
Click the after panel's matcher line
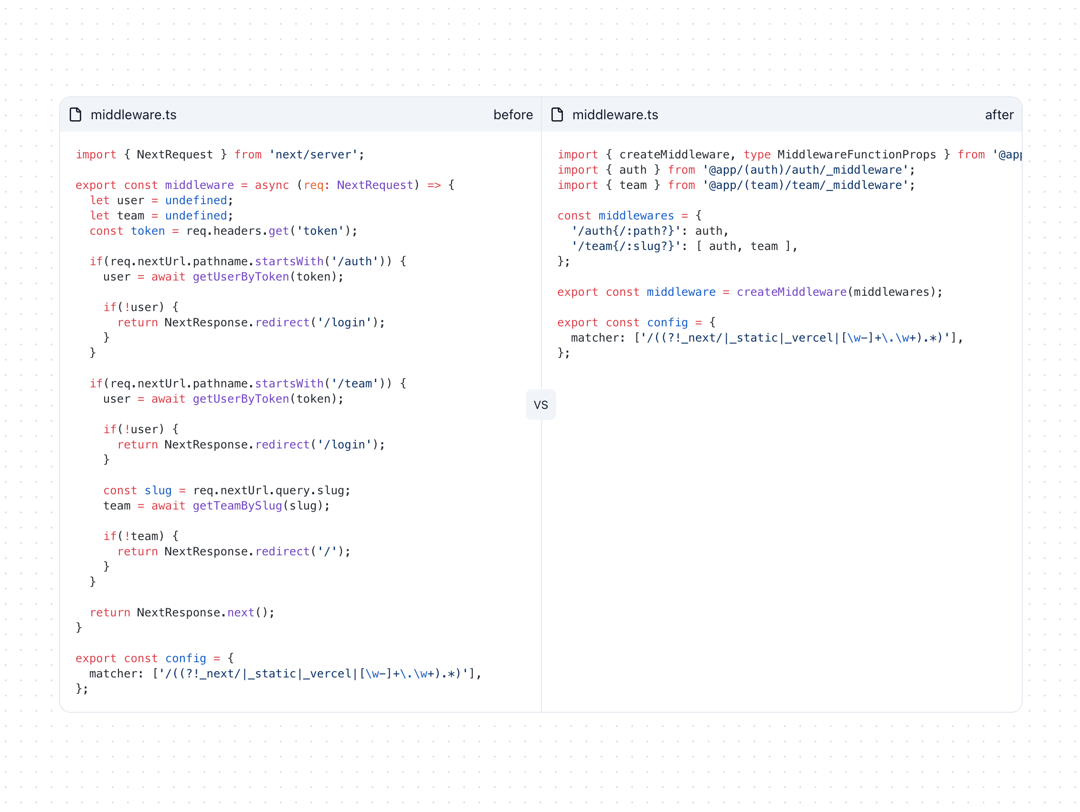[x=767, y=337]
